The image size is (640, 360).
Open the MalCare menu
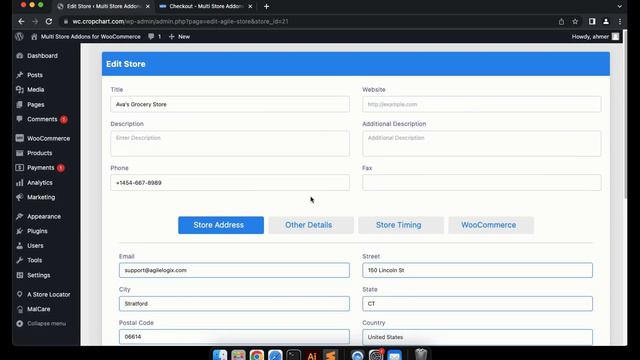coord(38,309)
